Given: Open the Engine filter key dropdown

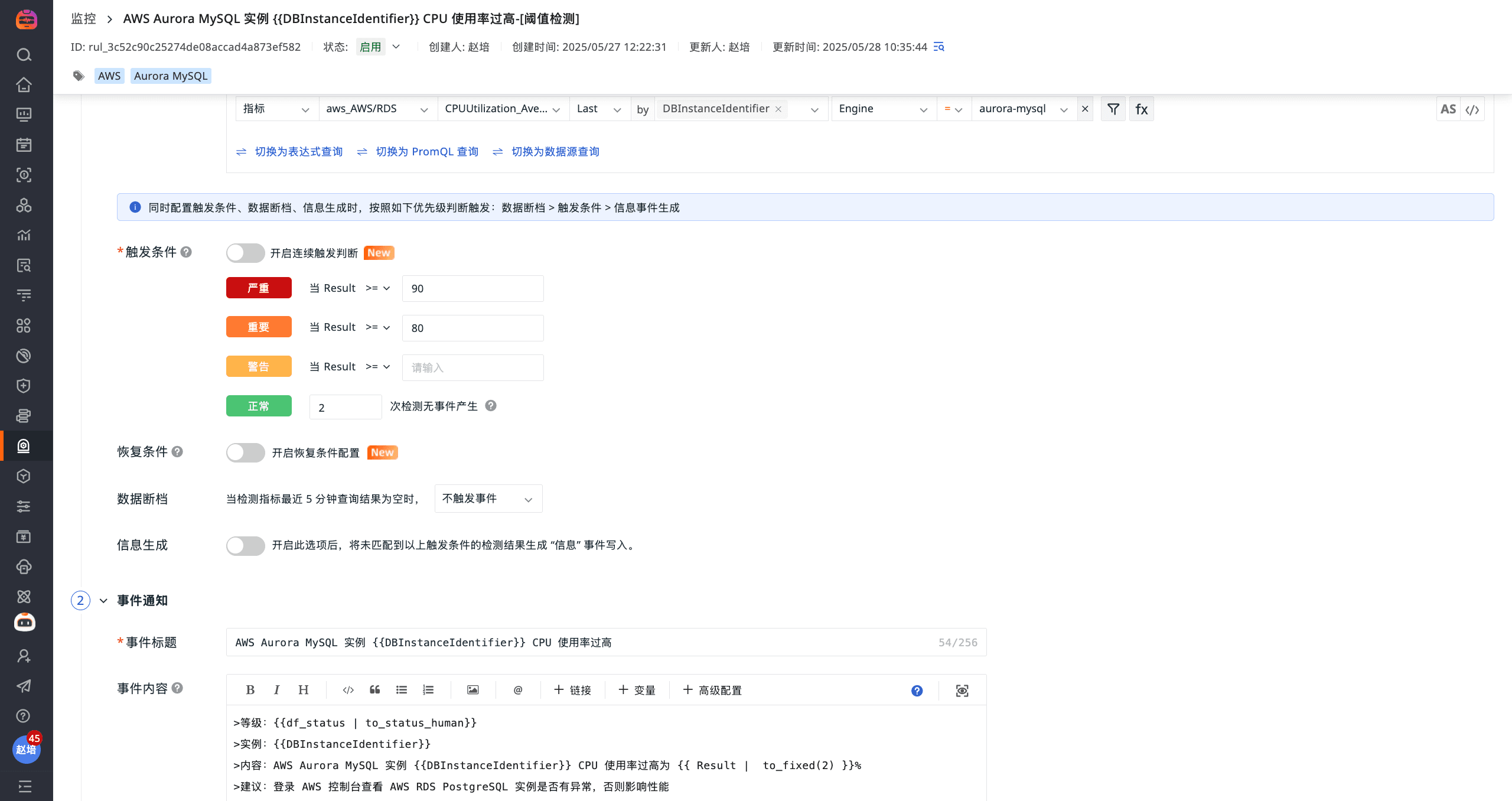Looking at the screenshot, I should (884, 109).
